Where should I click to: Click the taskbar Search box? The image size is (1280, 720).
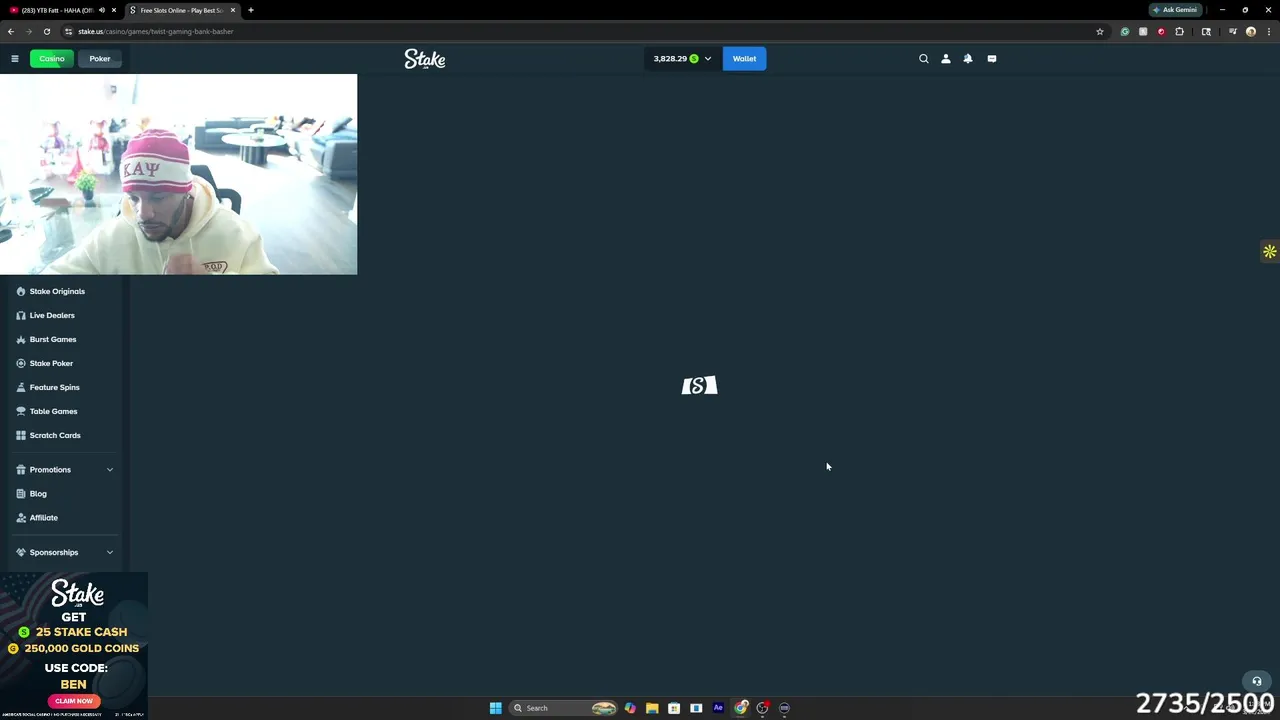[563, 708]
